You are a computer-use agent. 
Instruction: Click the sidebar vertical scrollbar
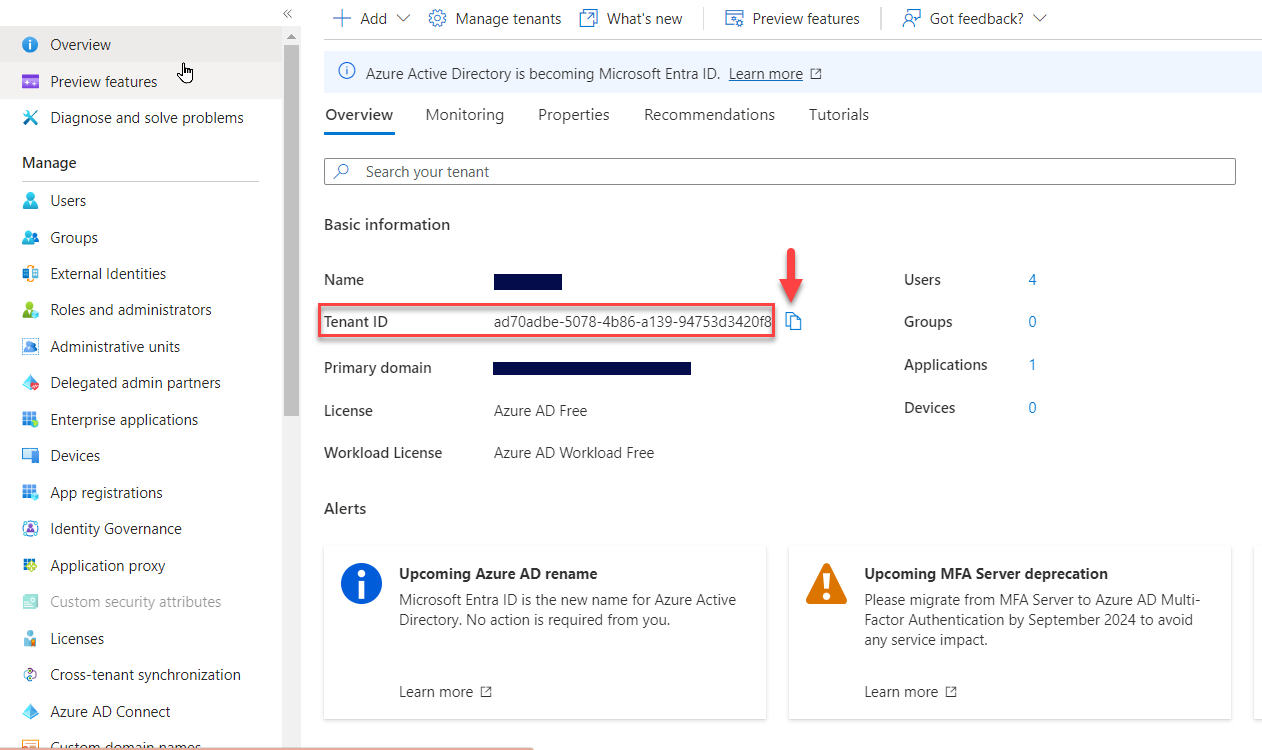coord(291,230)
